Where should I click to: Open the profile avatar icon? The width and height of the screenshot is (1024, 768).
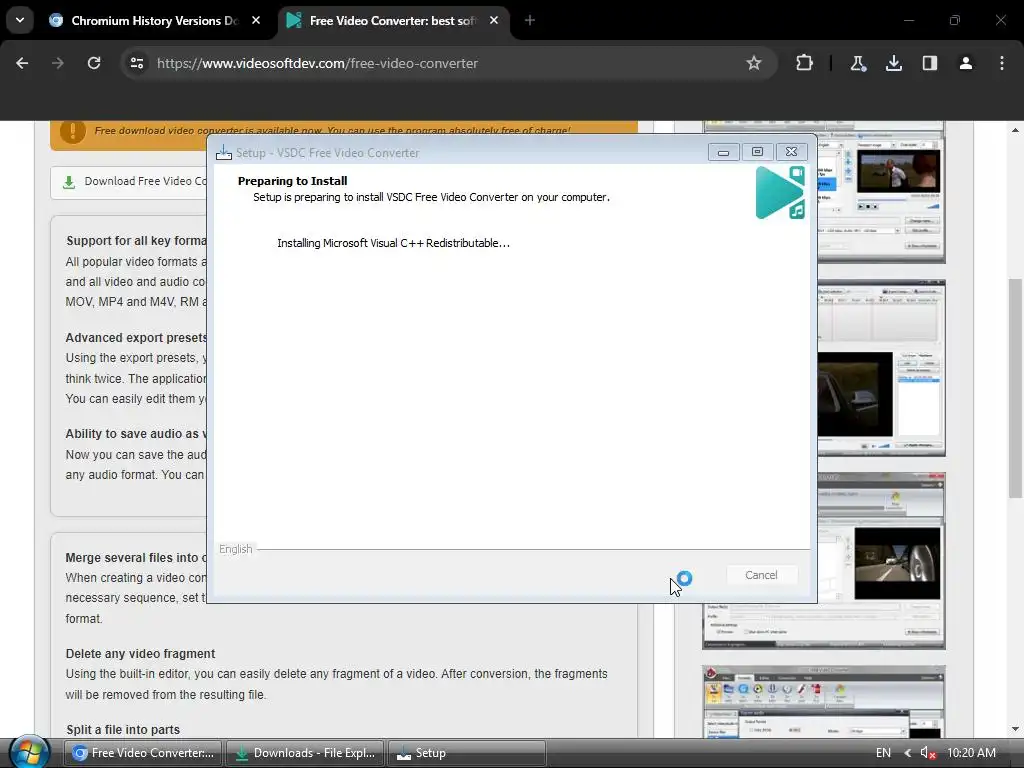(966, 63)
